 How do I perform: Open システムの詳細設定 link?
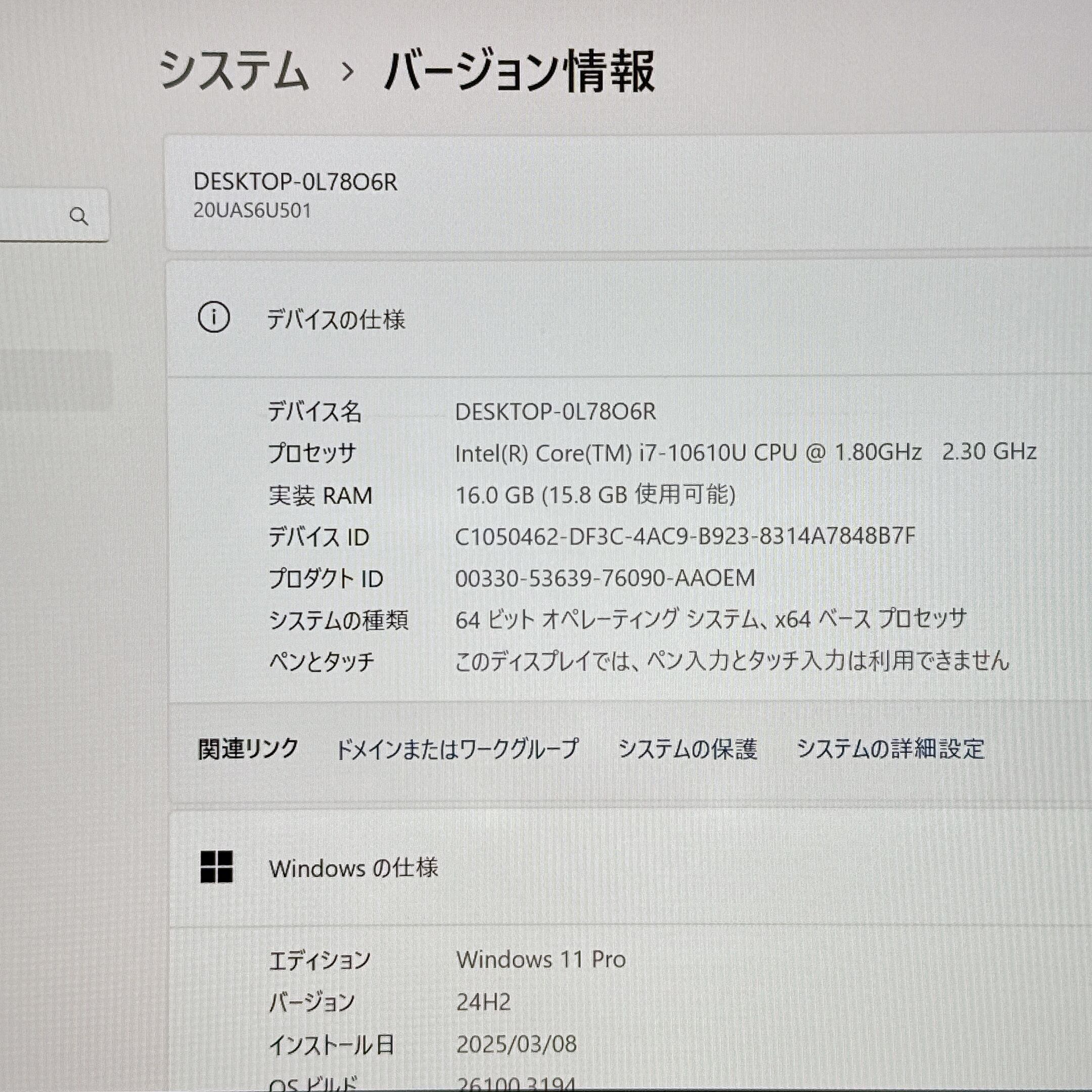[x=890, y=749]
